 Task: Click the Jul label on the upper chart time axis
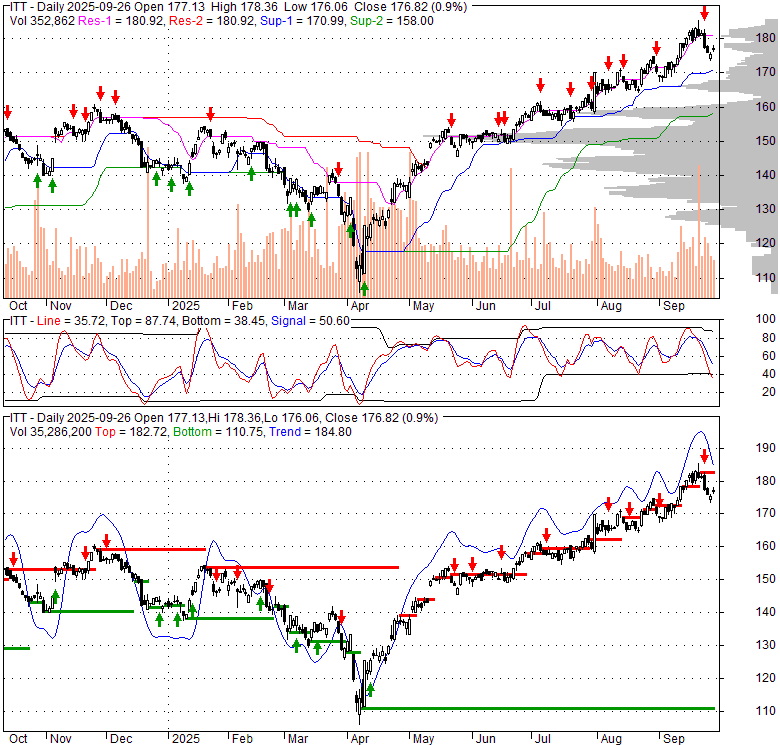point(543,306)
